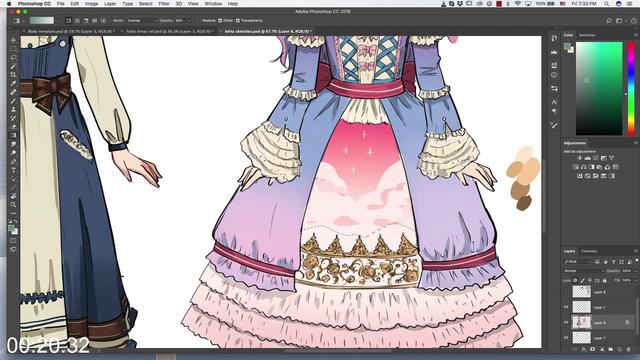This screenshot has width=640, height=360.
Task: Select the Clone Stamp tool
Action: tap(13, 109)
